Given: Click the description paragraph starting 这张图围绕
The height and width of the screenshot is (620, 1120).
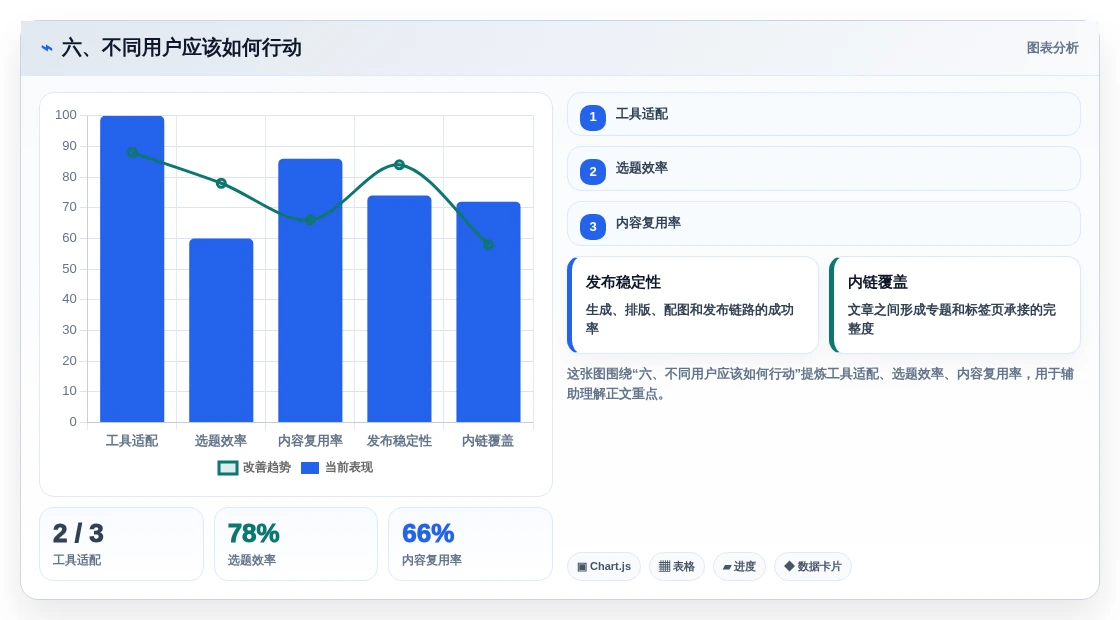Looking at the screenshot, I should 820,384.
